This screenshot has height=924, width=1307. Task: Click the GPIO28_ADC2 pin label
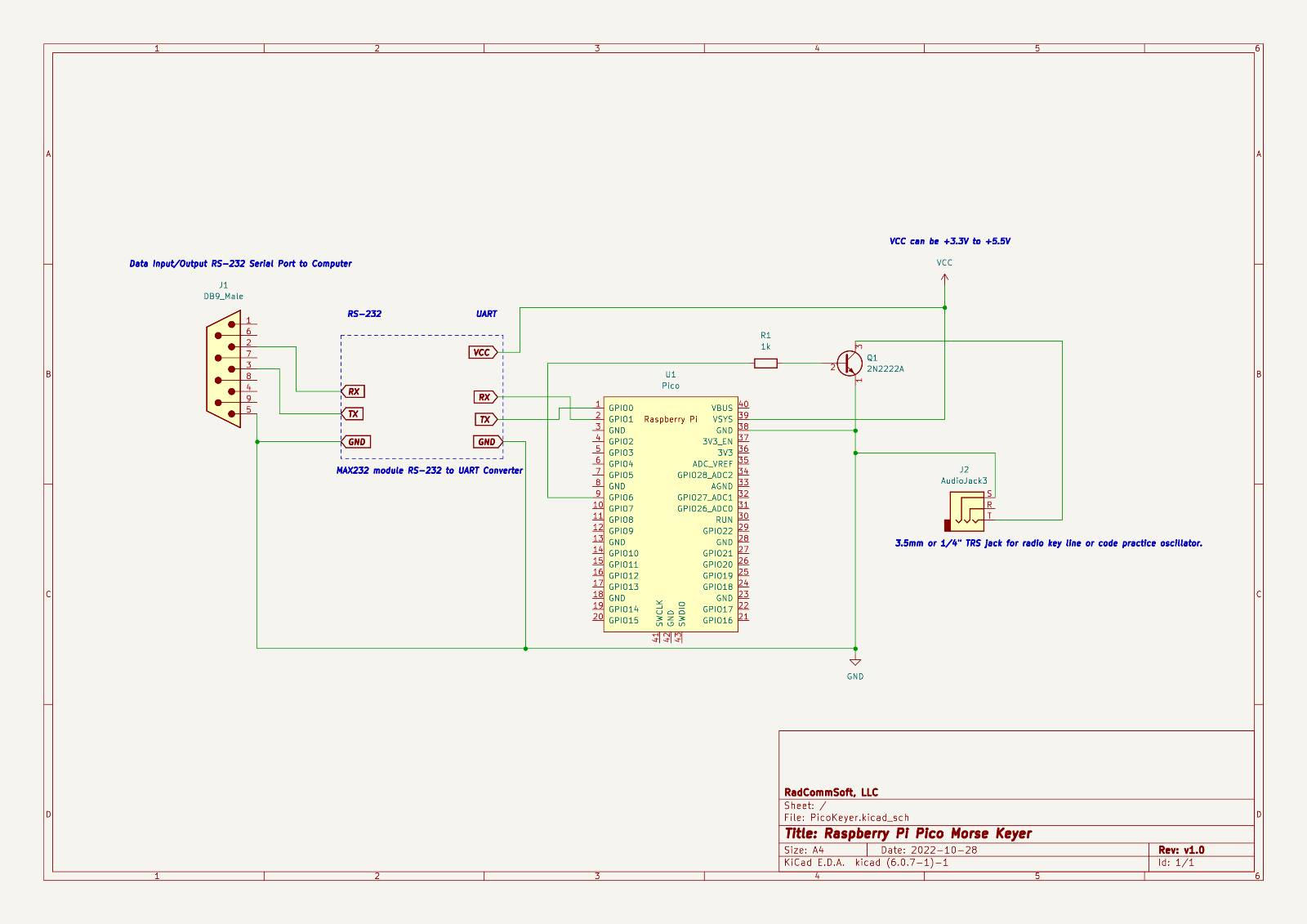click(x=705, y=475)
